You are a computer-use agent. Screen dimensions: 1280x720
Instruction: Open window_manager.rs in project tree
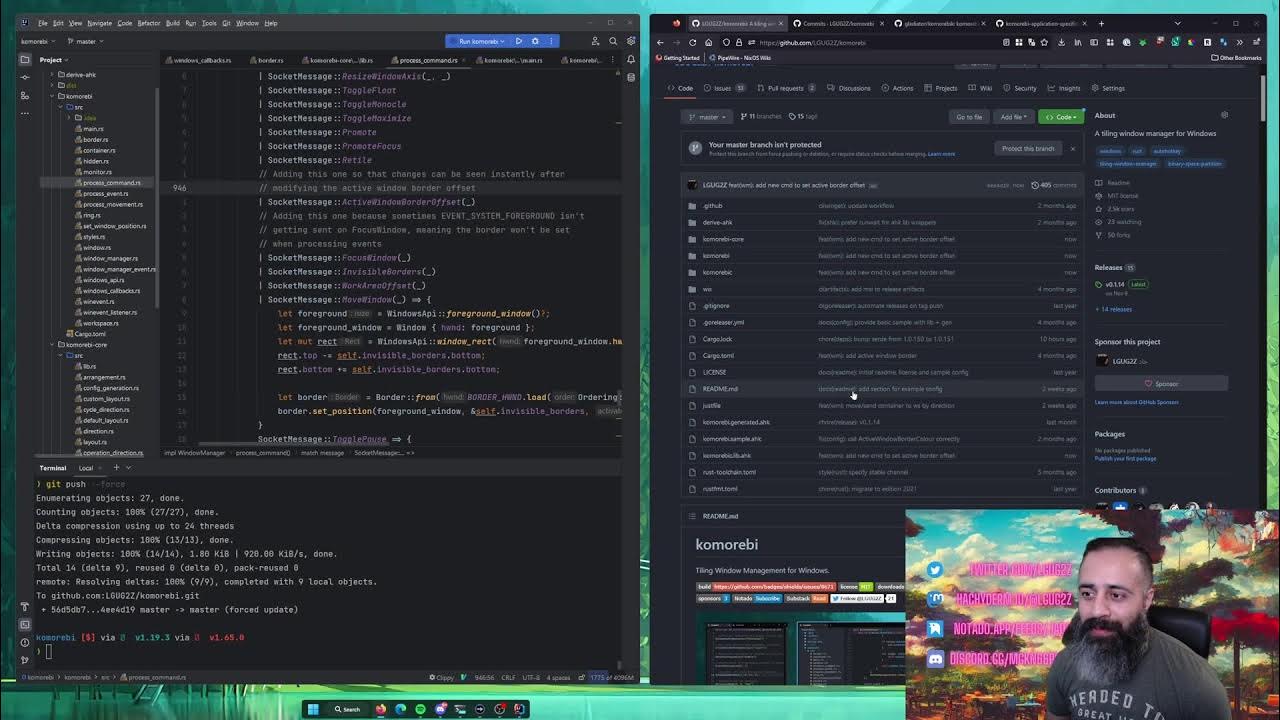tap(110, 258)
